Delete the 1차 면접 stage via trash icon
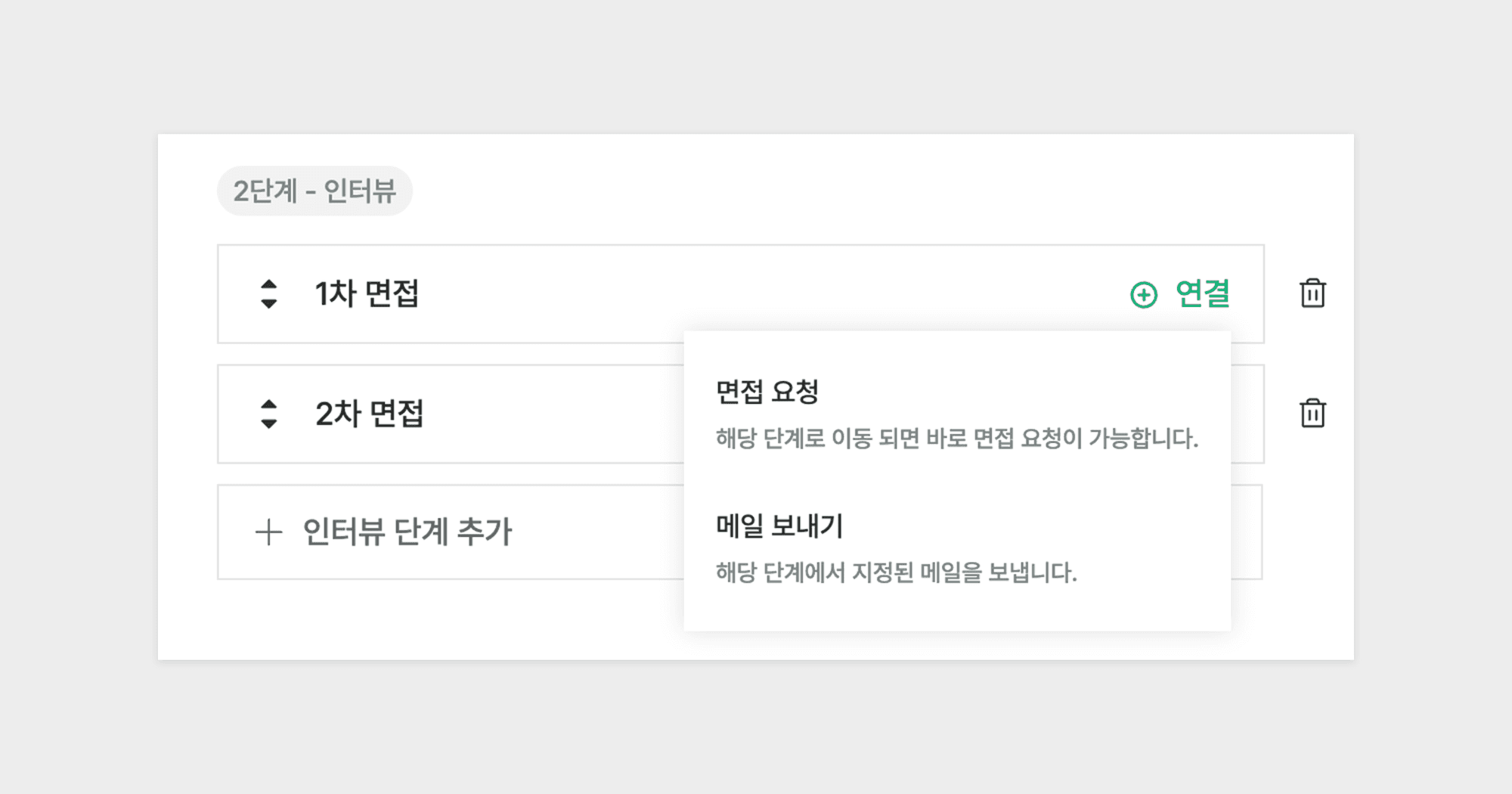This screenshot has height=794, width=1512. click(x=1312, y=293)
